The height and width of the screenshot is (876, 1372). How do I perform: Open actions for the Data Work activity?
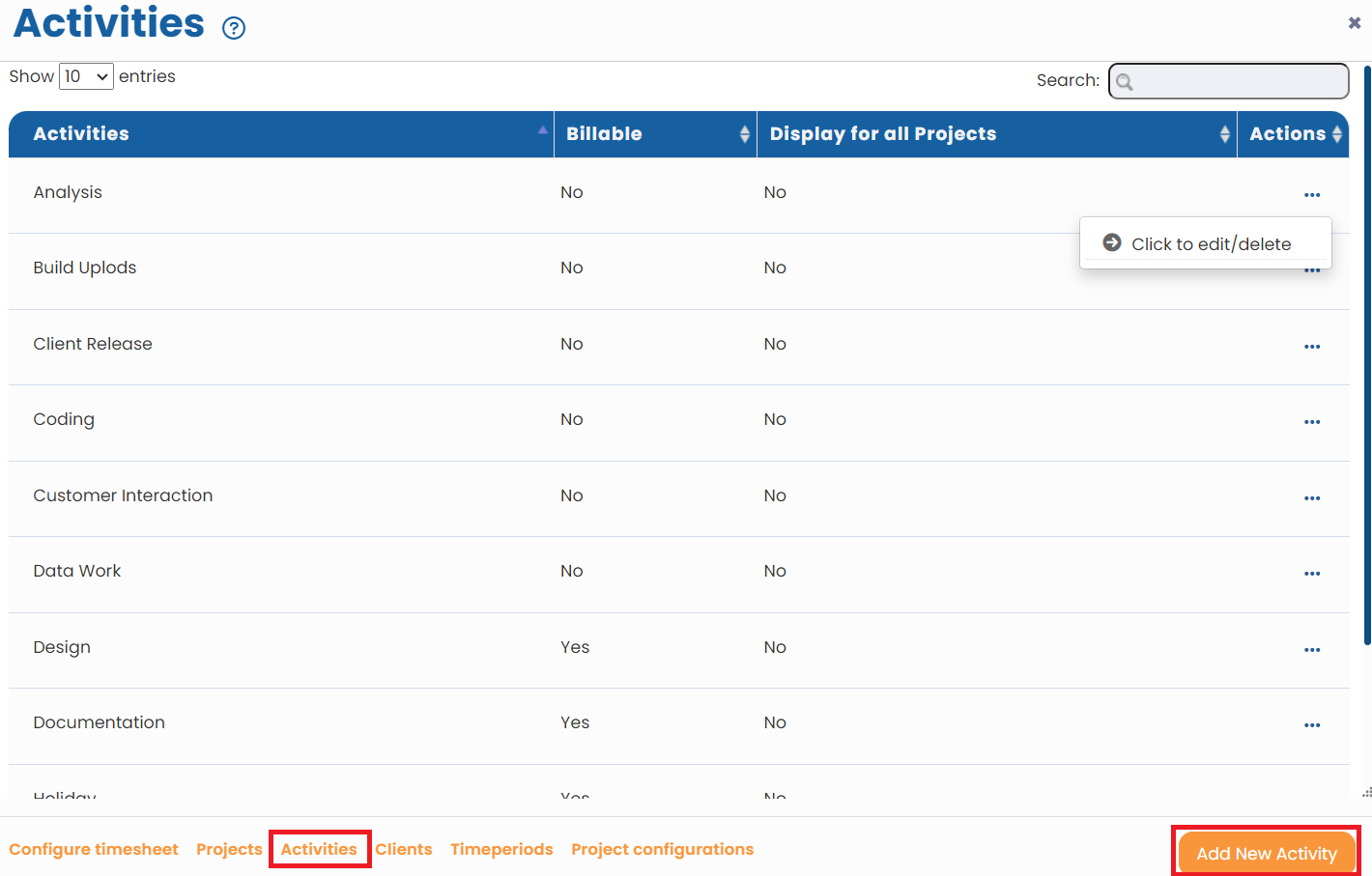(x=1312, y=574)
